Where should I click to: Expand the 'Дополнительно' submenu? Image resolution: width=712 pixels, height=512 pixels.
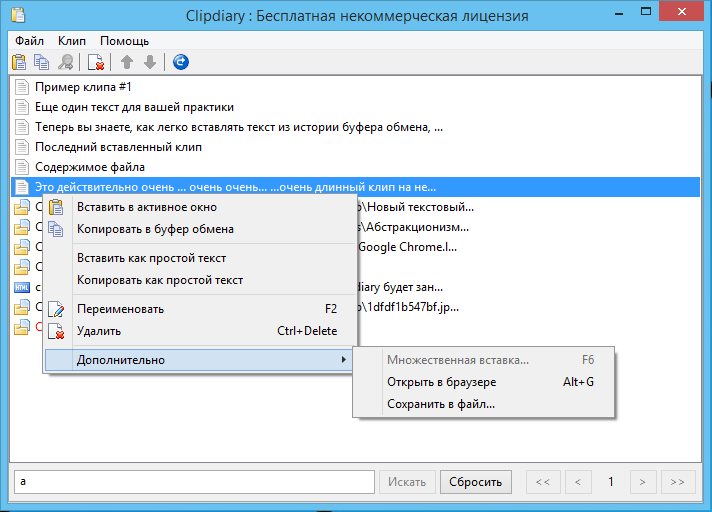coord(199,360)
